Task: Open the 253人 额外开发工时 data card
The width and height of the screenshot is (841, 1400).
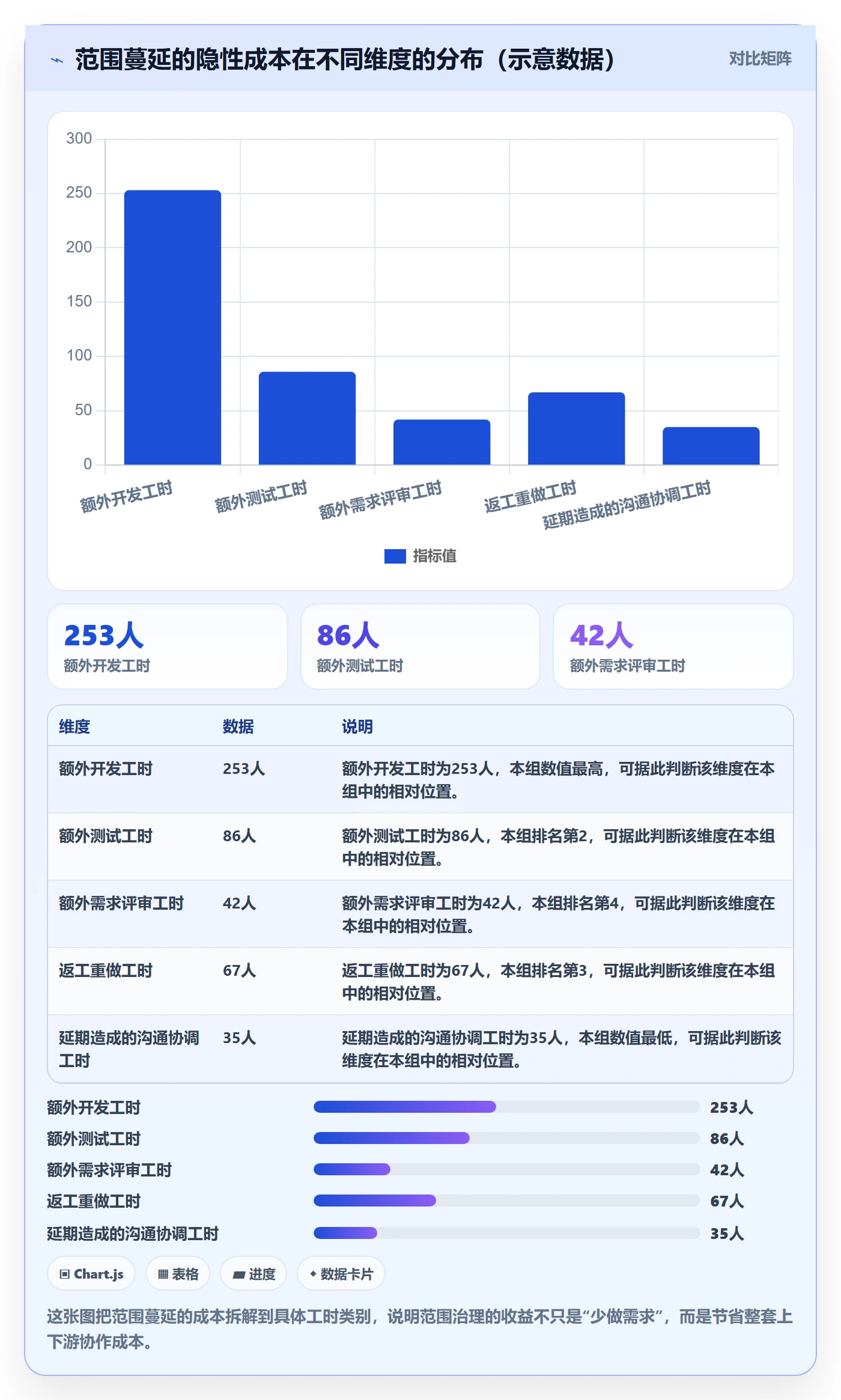Action: point(168,647)
